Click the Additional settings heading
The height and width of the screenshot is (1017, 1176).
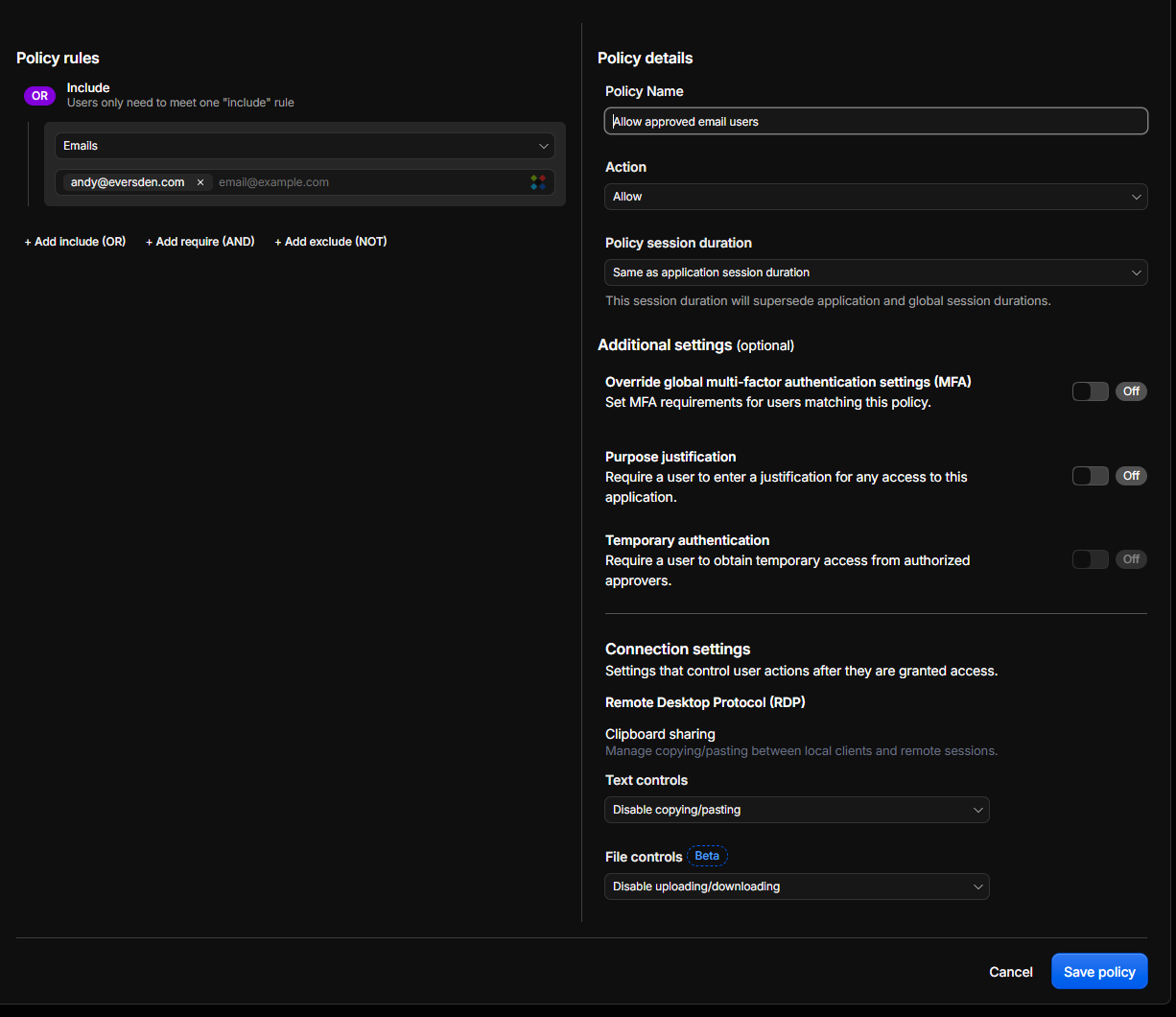[x=665, y=345]
